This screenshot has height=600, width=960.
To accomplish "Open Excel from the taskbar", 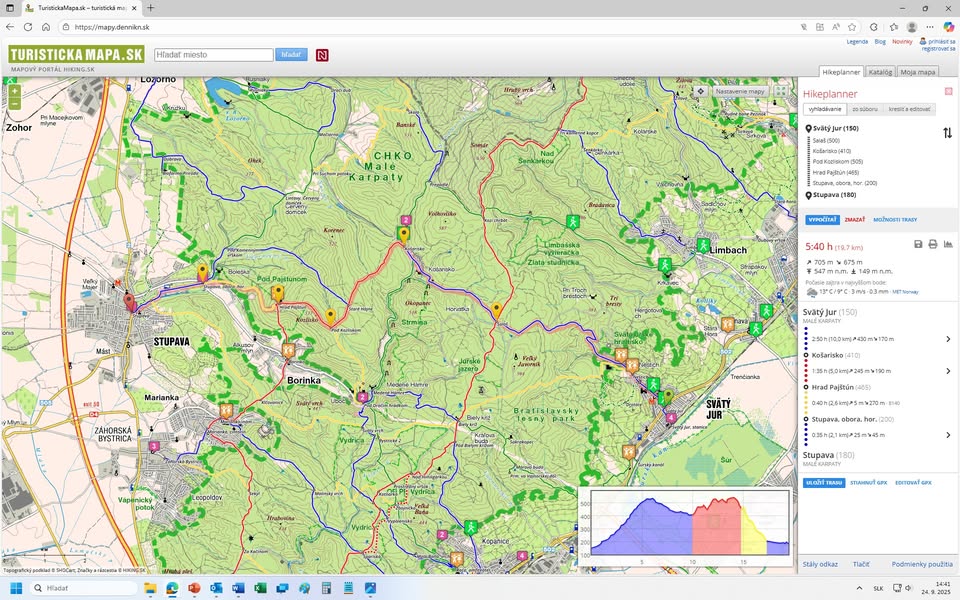I will tap(260, 588).
